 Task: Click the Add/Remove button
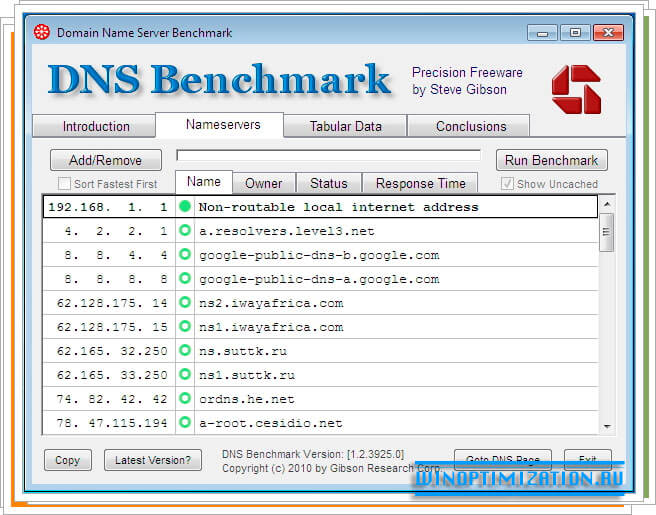[106, 160]
